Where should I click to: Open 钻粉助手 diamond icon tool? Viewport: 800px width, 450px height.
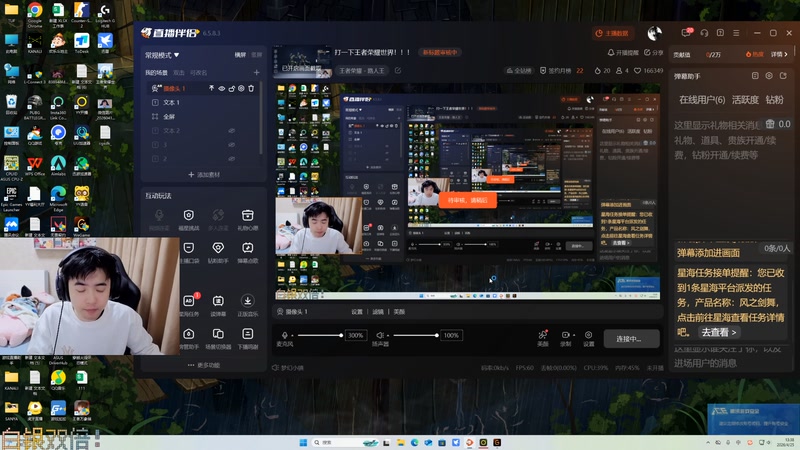tap(218, 252)
